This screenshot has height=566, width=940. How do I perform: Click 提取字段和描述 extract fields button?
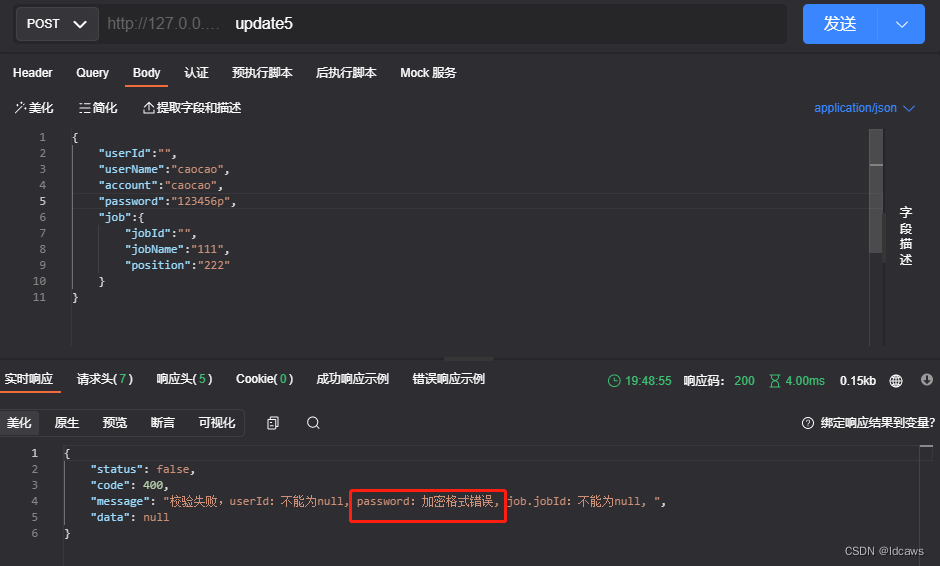192,108
